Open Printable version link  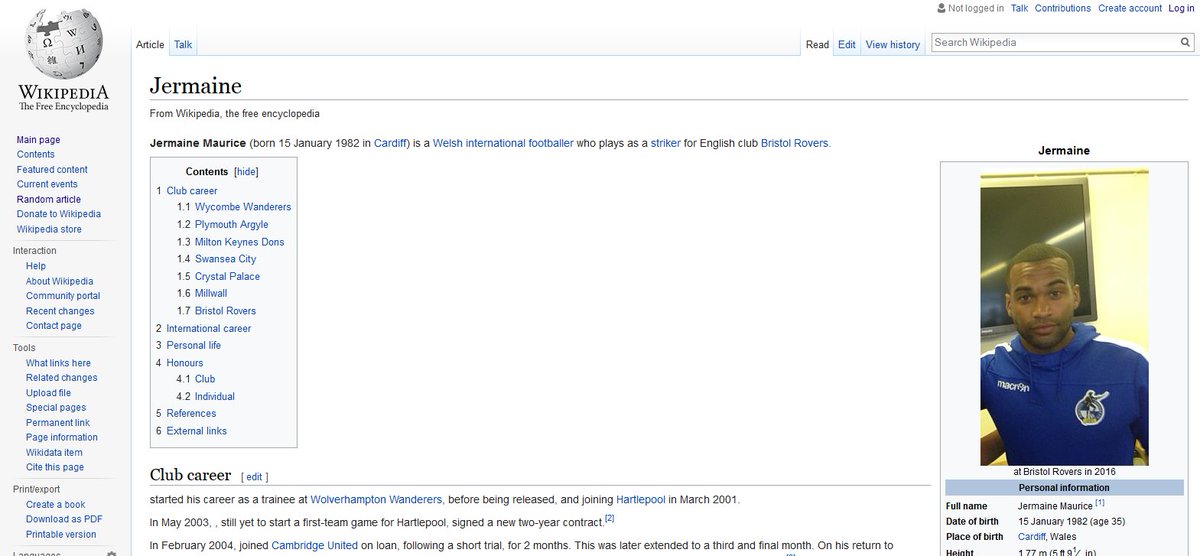tap(61, 534)
